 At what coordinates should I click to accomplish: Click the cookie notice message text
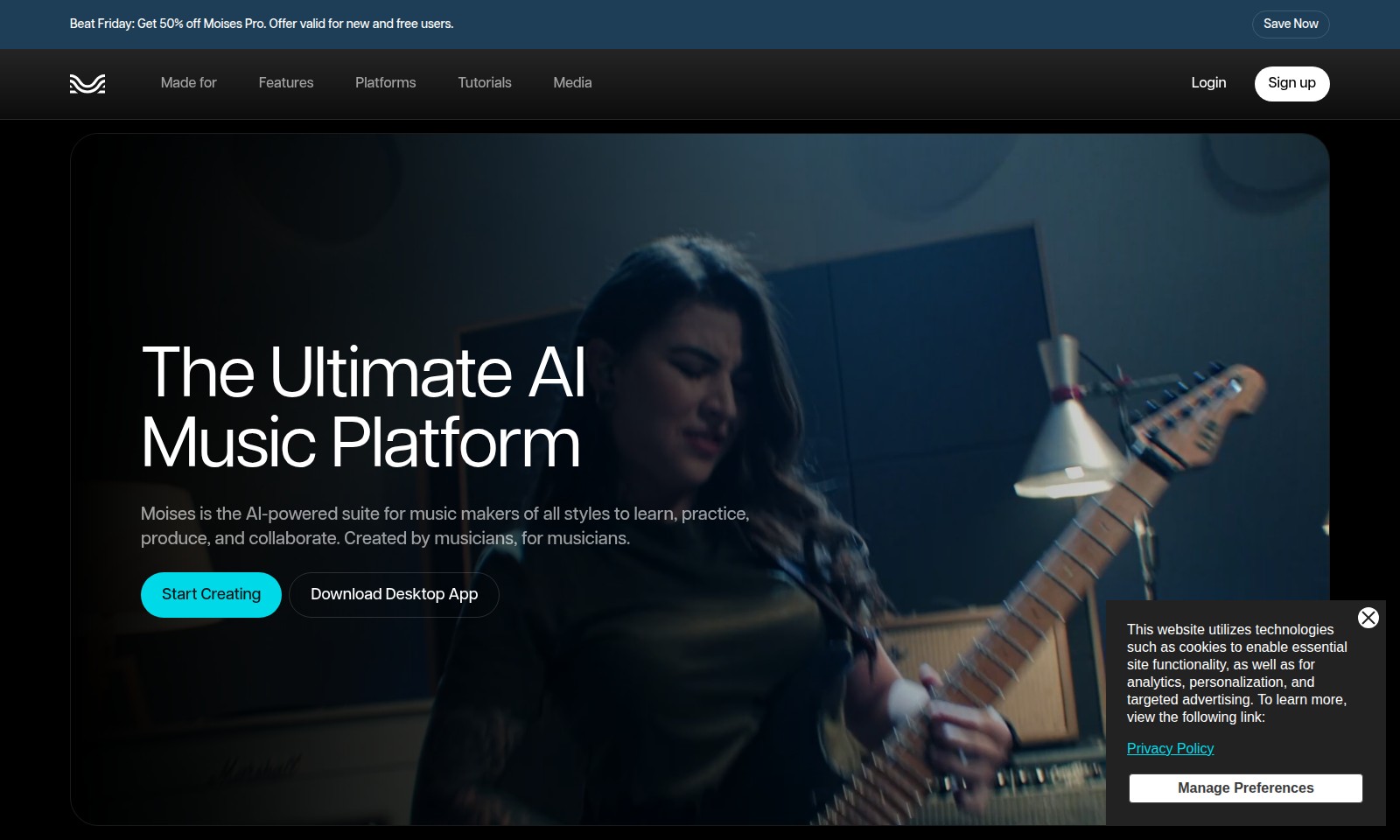pos(1237,674)
